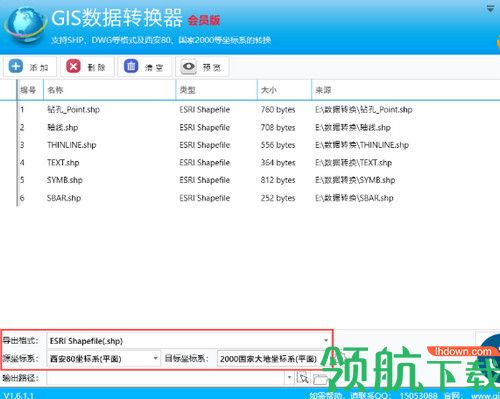
Task: Click the 760 bytes size cell
Action: (x=278, y=109)
